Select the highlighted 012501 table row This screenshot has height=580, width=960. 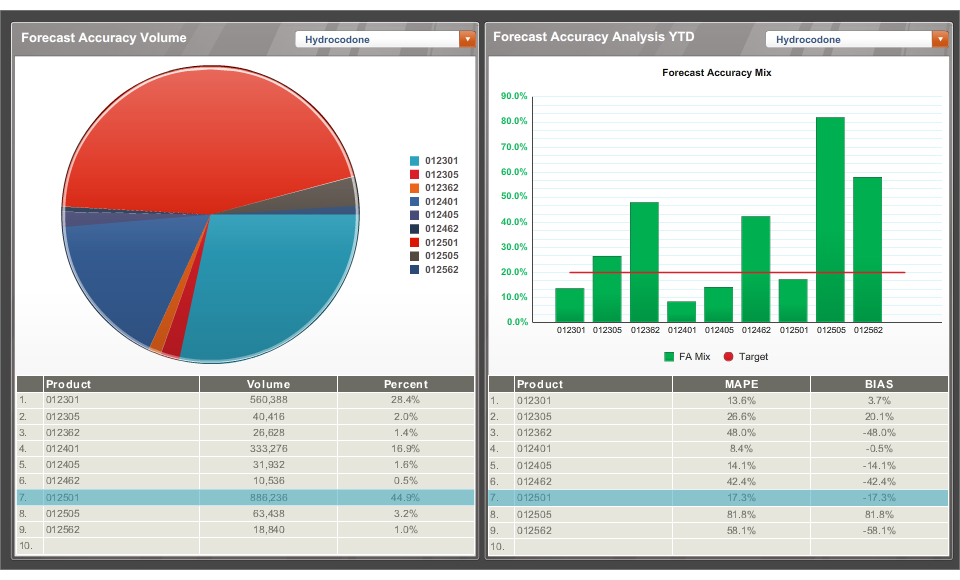[240, 497]
